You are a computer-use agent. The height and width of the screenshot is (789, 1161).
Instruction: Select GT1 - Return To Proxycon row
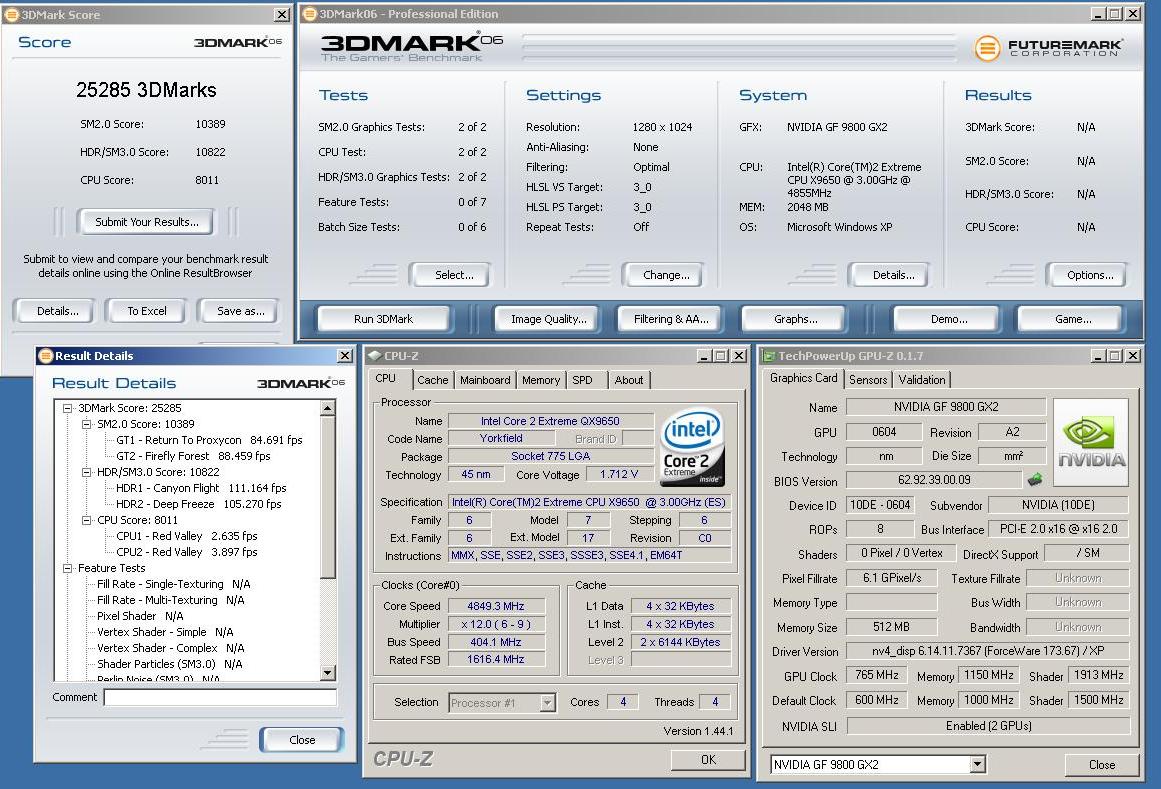coord(209,440)
